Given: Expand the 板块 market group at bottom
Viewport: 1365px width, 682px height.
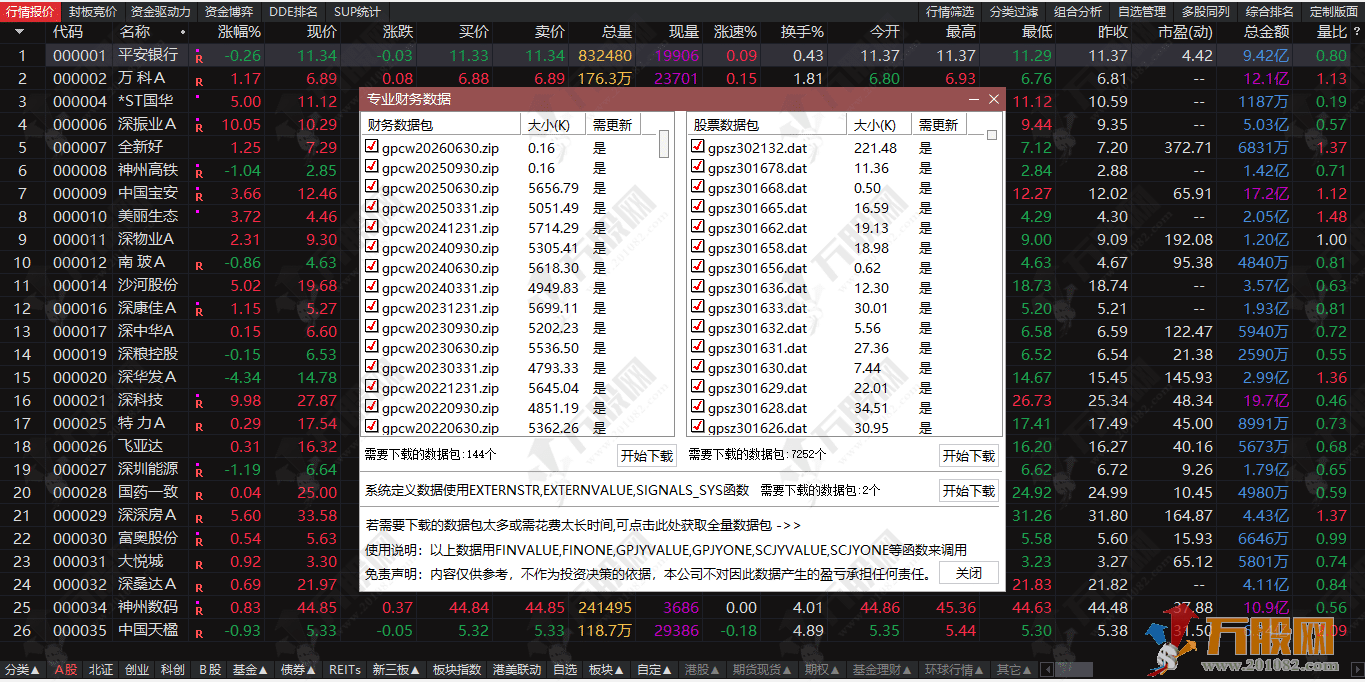Looking at the screenshot, I should pos(607,671).
